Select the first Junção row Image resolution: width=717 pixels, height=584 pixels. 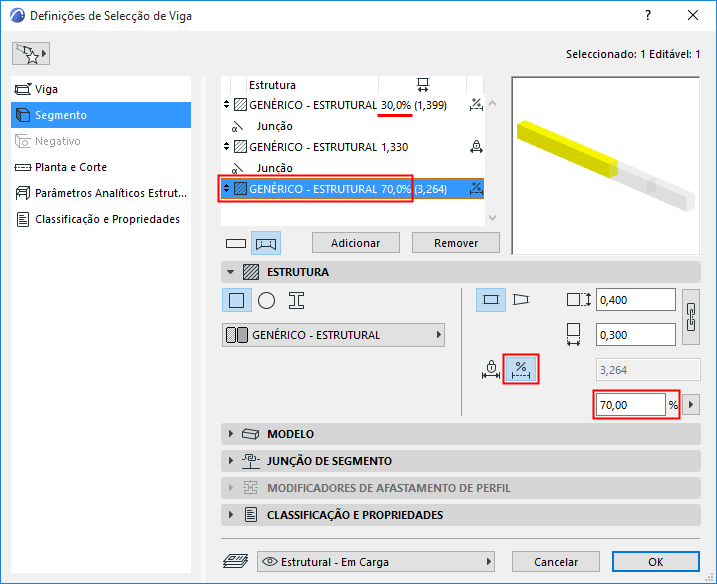click(x=352, y=126)
